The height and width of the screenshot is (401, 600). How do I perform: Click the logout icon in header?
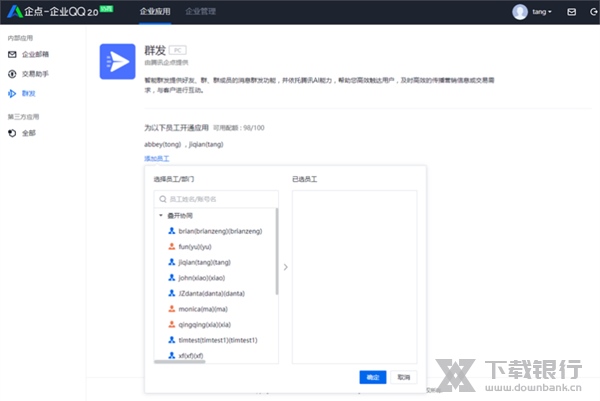593,12
